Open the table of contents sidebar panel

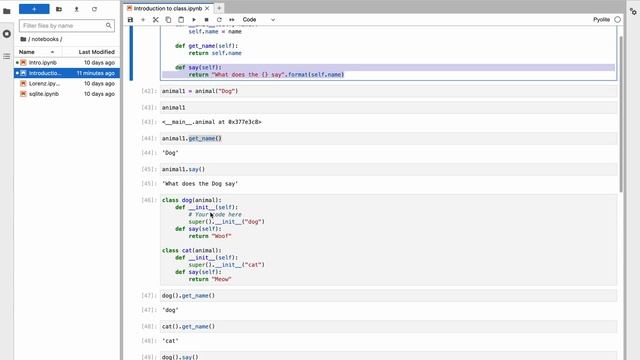point(7,56)
